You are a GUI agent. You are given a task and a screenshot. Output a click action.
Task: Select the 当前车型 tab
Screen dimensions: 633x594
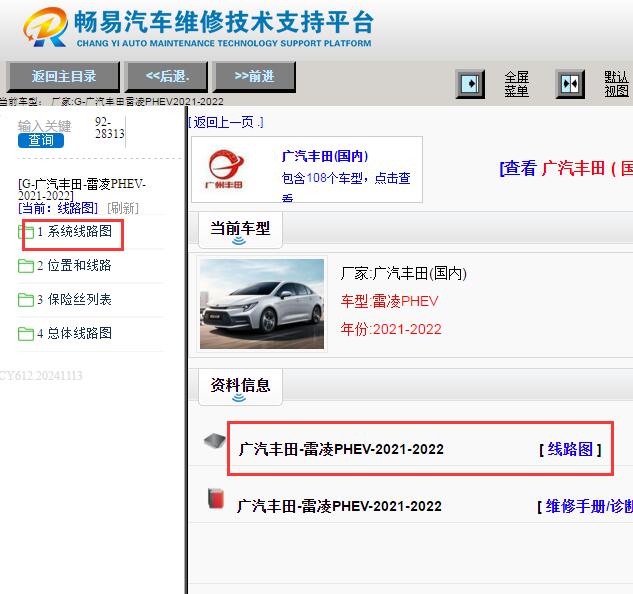click(240, 230)
